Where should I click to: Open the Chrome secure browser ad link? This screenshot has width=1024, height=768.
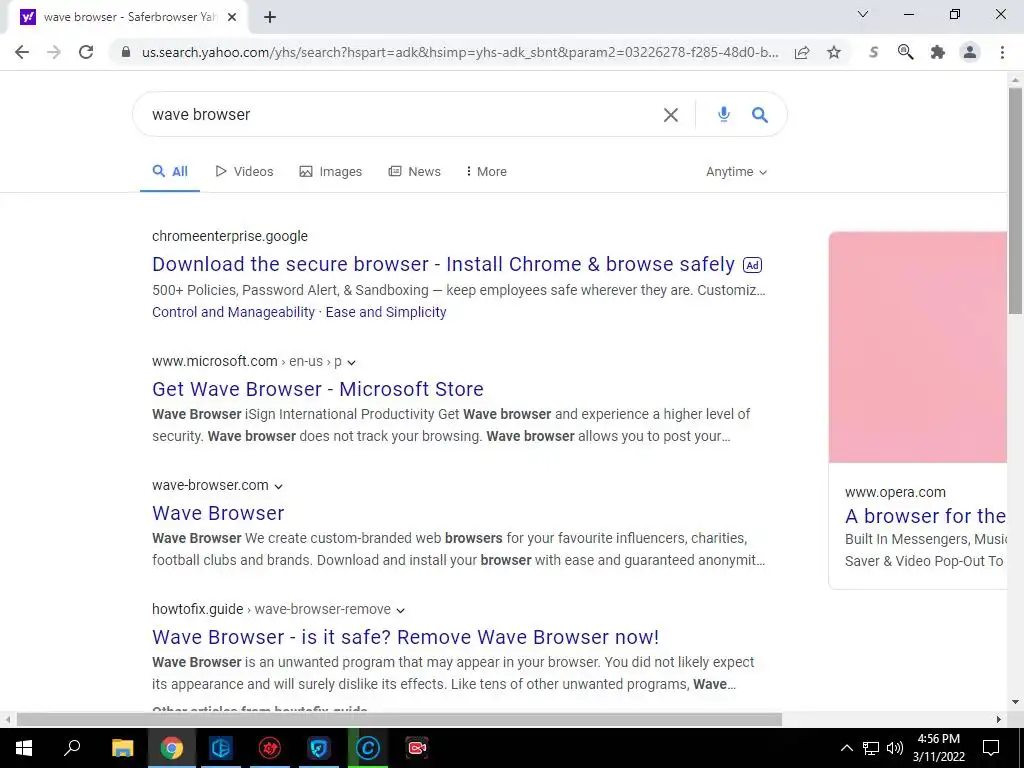443,264
